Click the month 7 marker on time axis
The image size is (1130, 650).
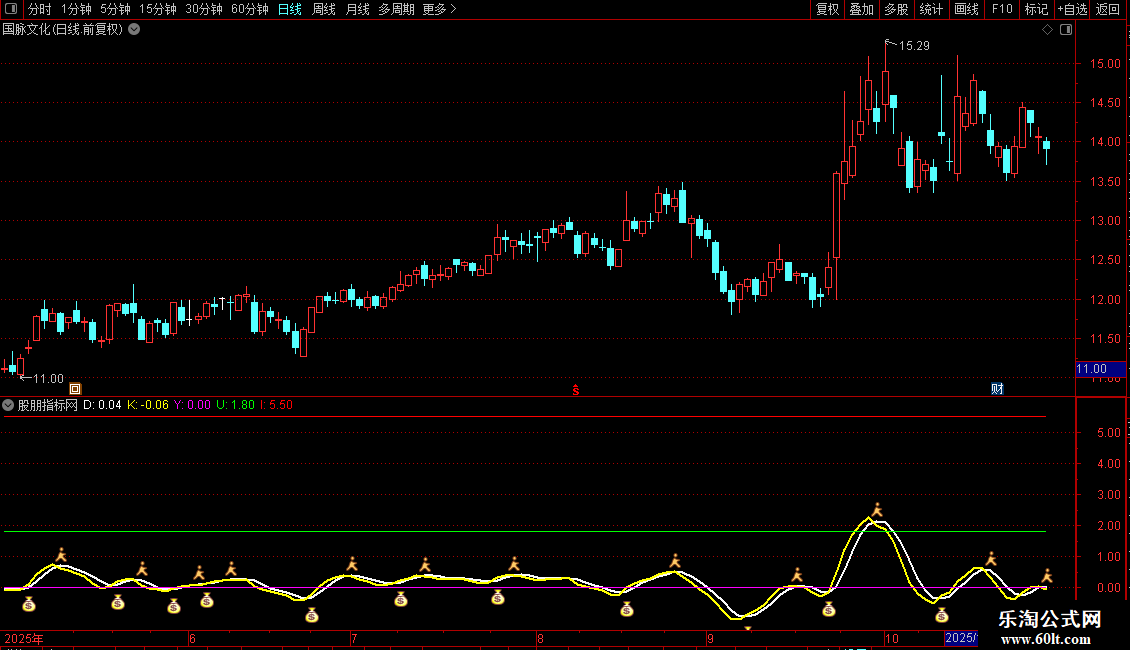coord(354,638)
